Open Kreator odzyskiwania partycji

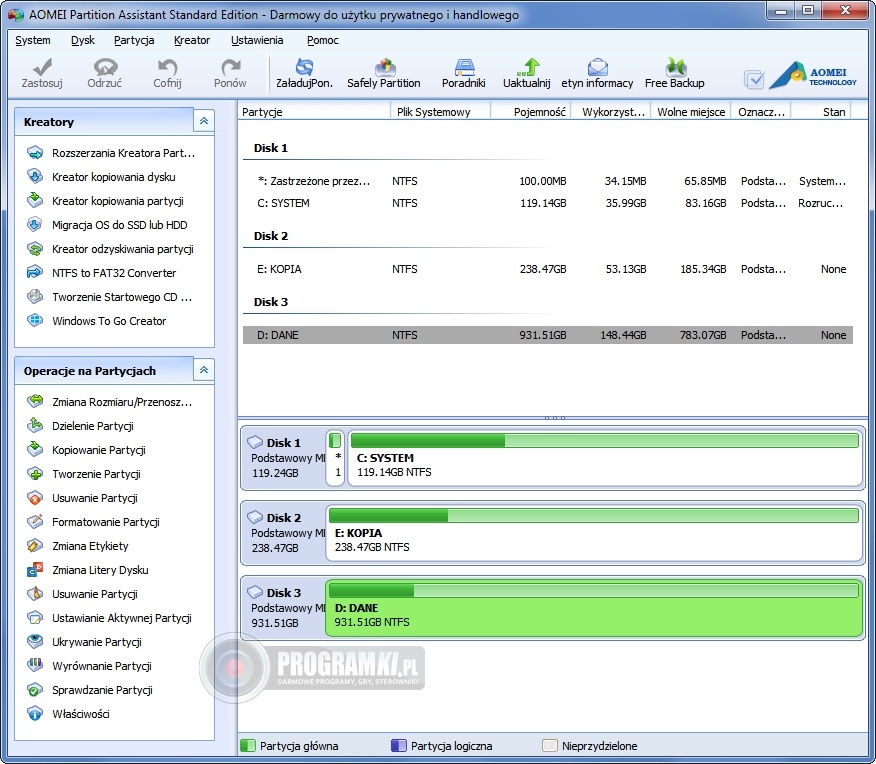(x=110, y=249)
